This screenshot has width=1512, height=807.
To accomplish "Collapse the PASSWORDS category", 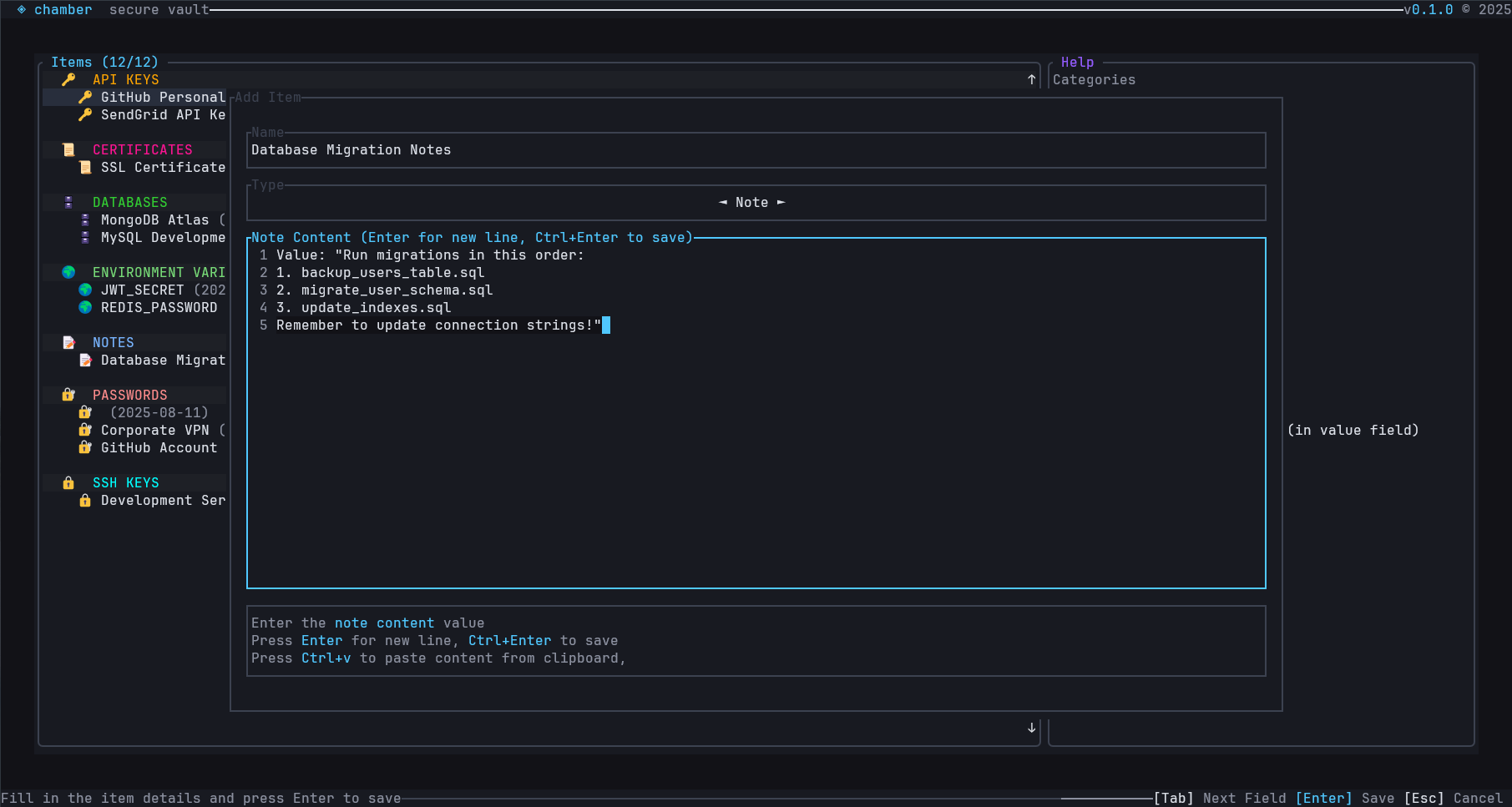I will click(130, 396).
